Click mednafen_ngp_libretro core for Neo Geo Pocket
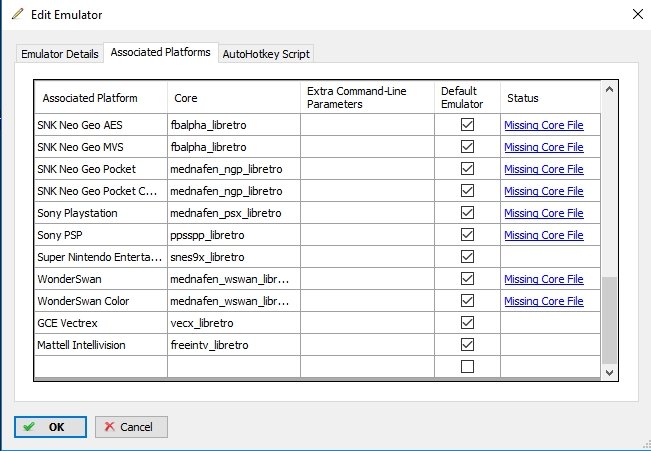Viewport: 651px width, 451px height. pyautogui.click(x=234, y=169)
